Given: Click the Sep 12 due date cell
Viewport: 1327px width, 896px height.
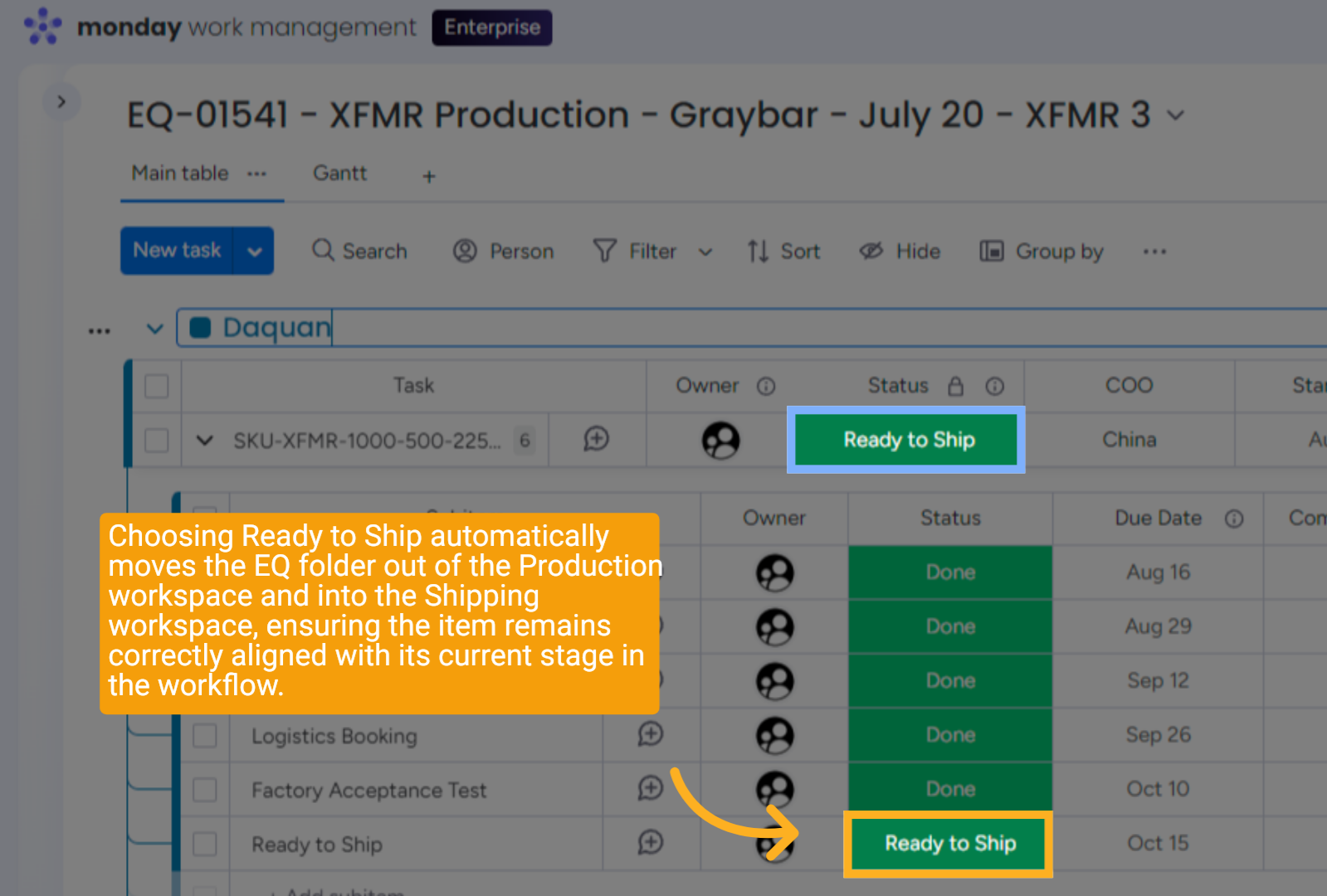Looking at the screenshot, I should 1158,681.
